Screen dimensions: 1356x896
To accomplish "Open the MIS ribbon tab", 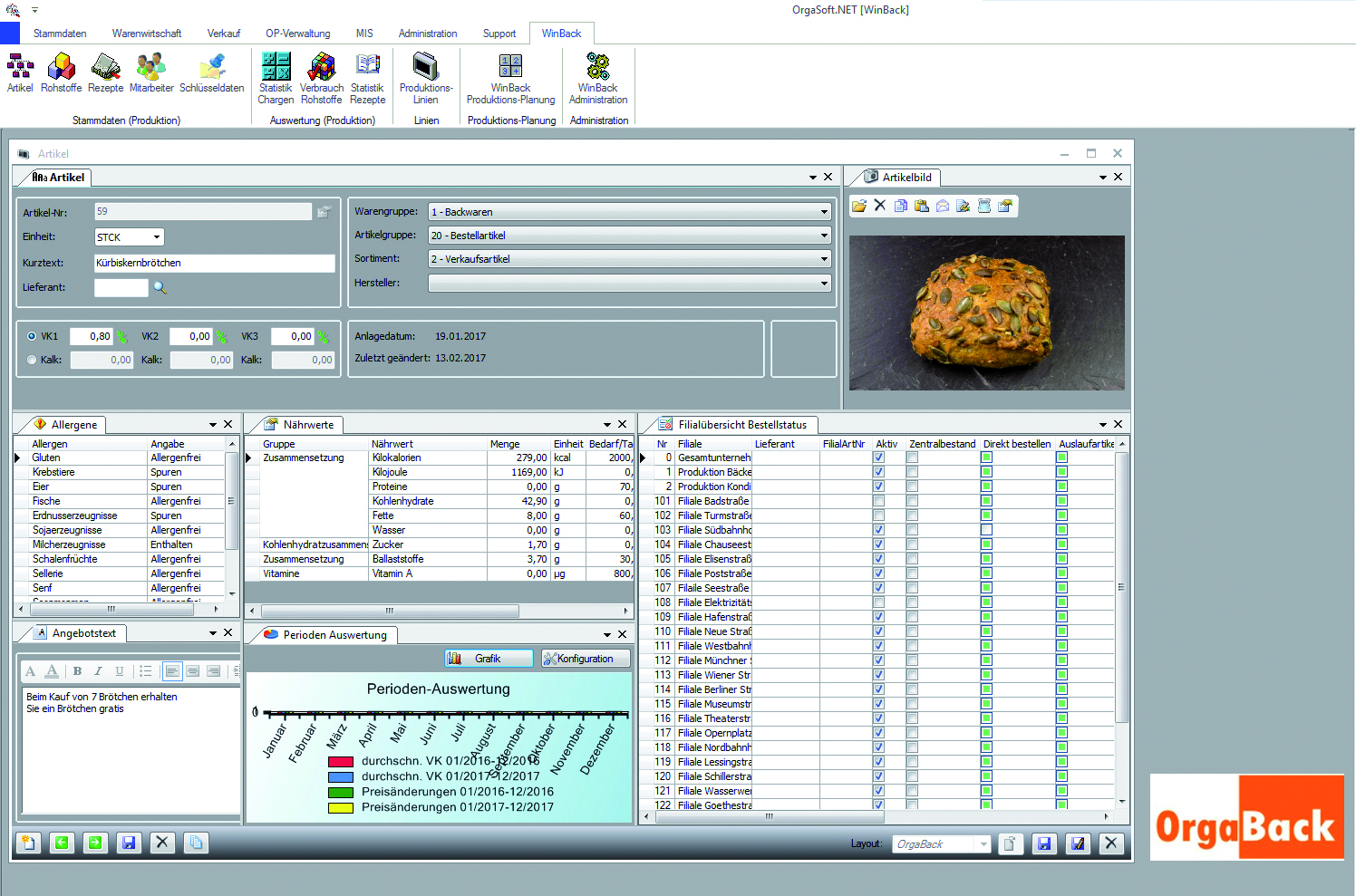I will [364, 34].
